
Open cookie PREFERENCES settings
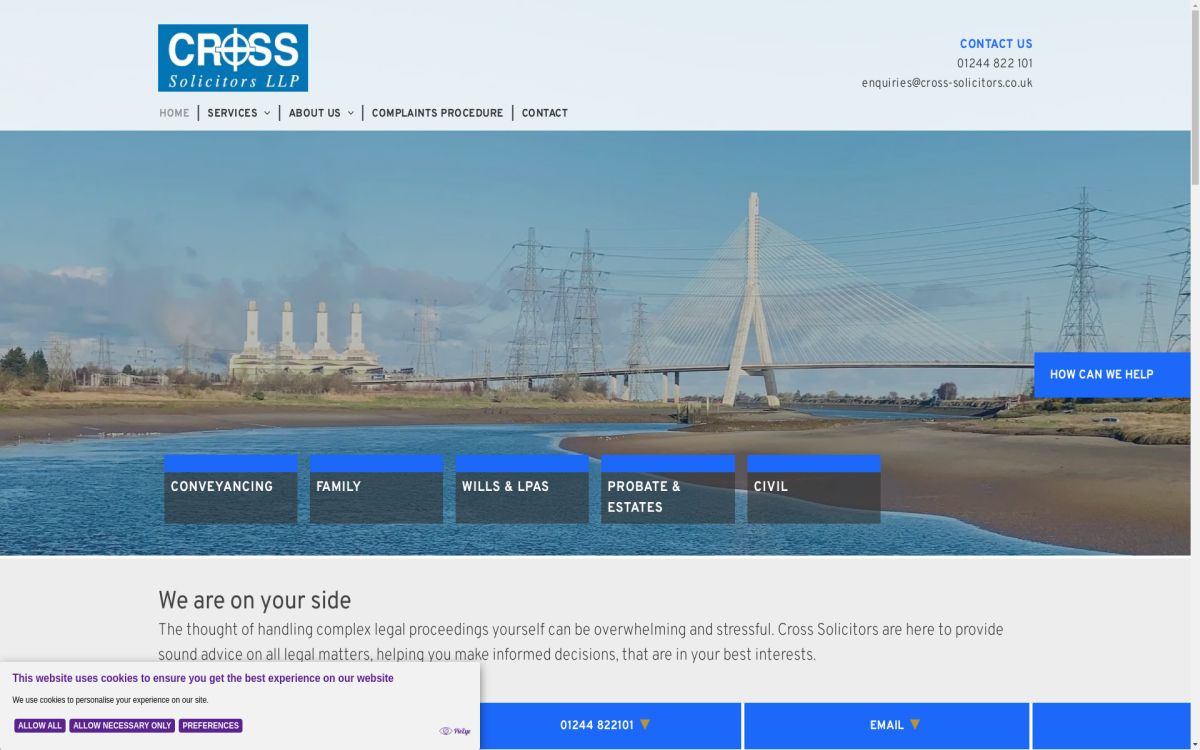coord(210,725)
